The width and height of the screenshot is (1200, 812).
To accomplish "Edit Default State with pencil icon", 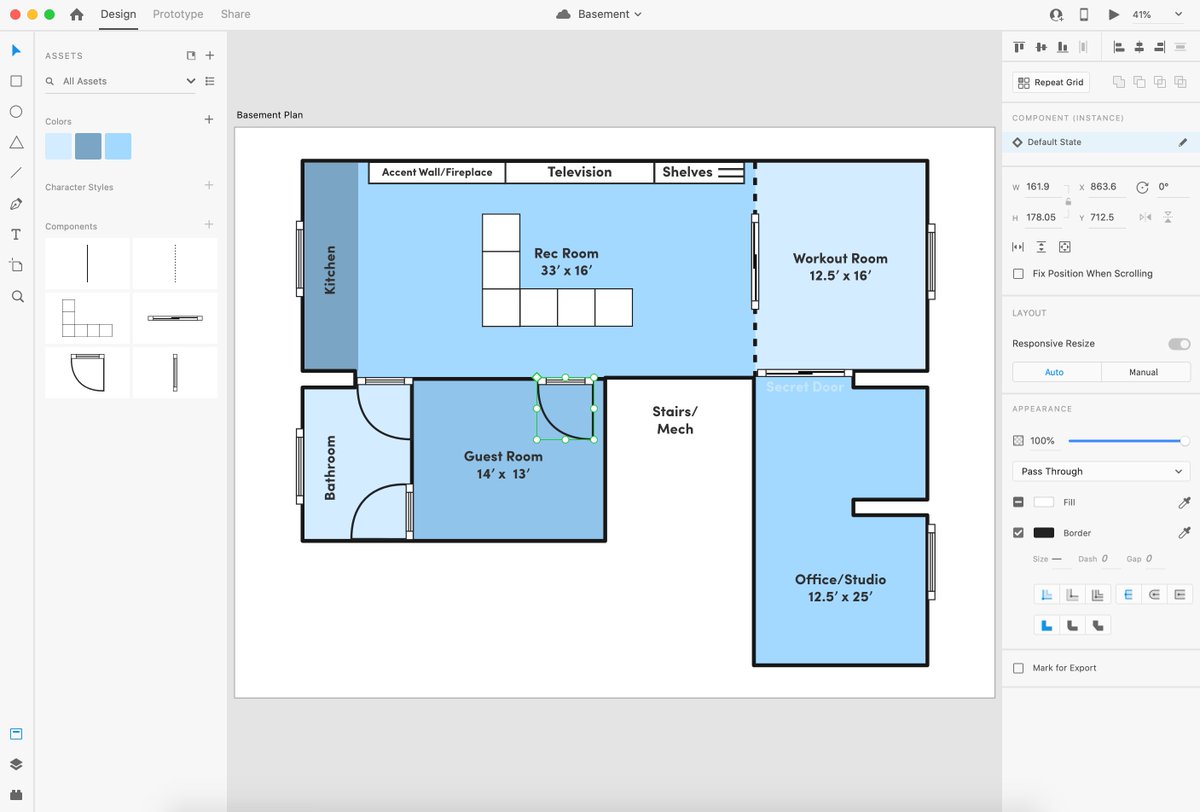I will pos(1183,142).
